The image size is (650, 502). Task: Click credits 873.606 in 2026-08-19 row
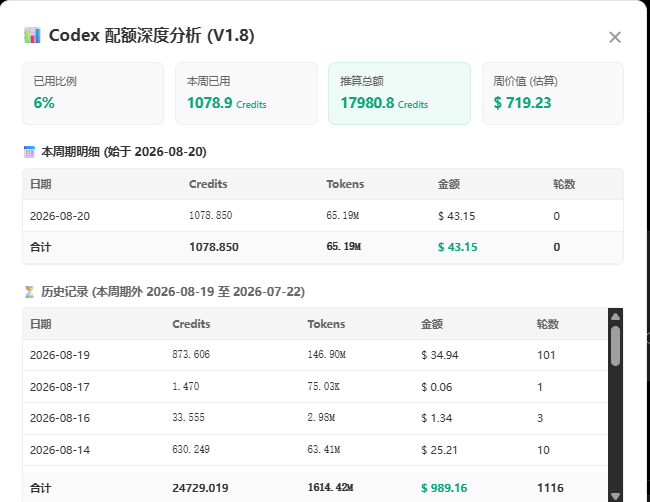(191, 354)
